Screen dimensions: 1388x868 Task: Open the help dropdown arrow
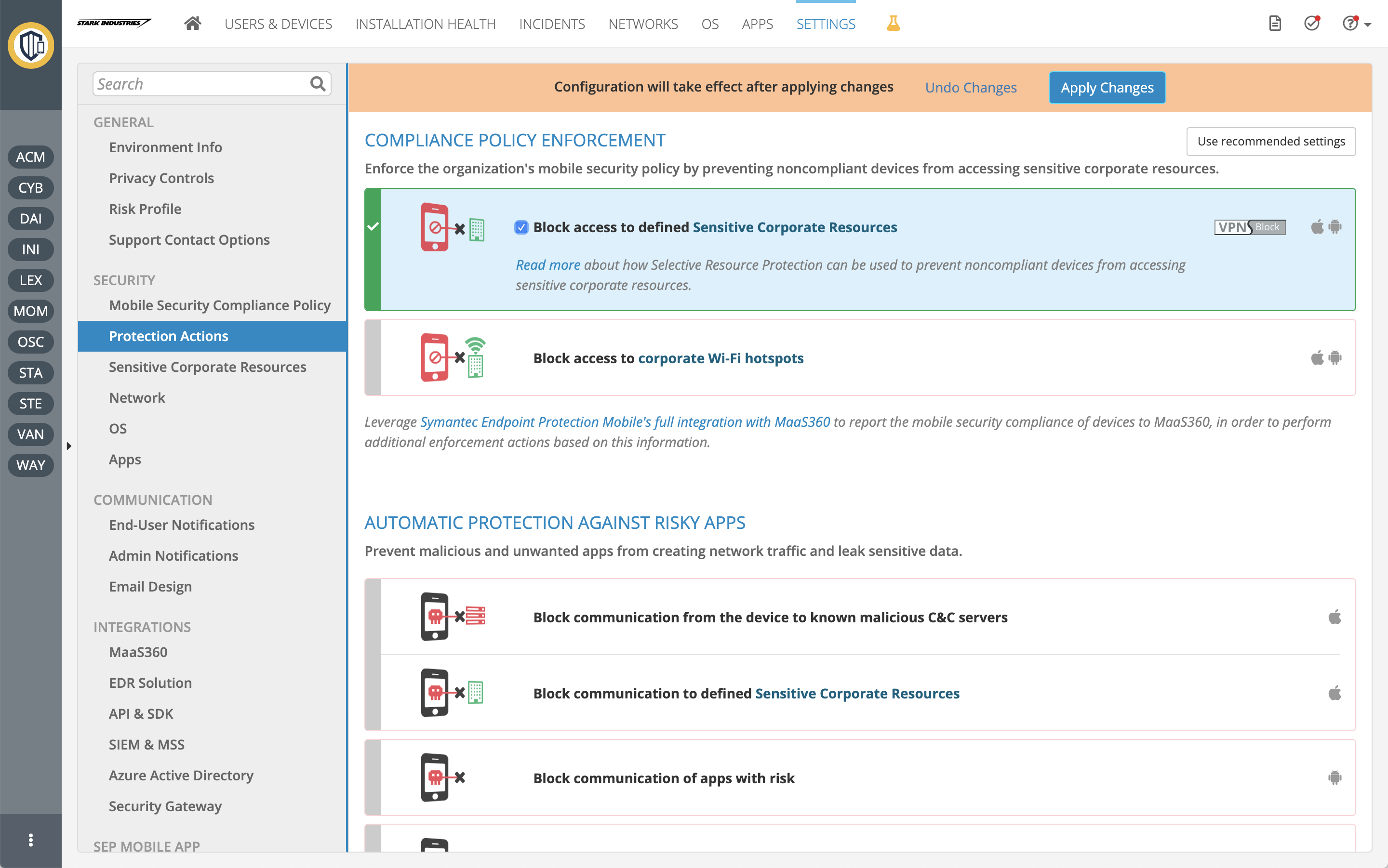(x=1368, y=25)
